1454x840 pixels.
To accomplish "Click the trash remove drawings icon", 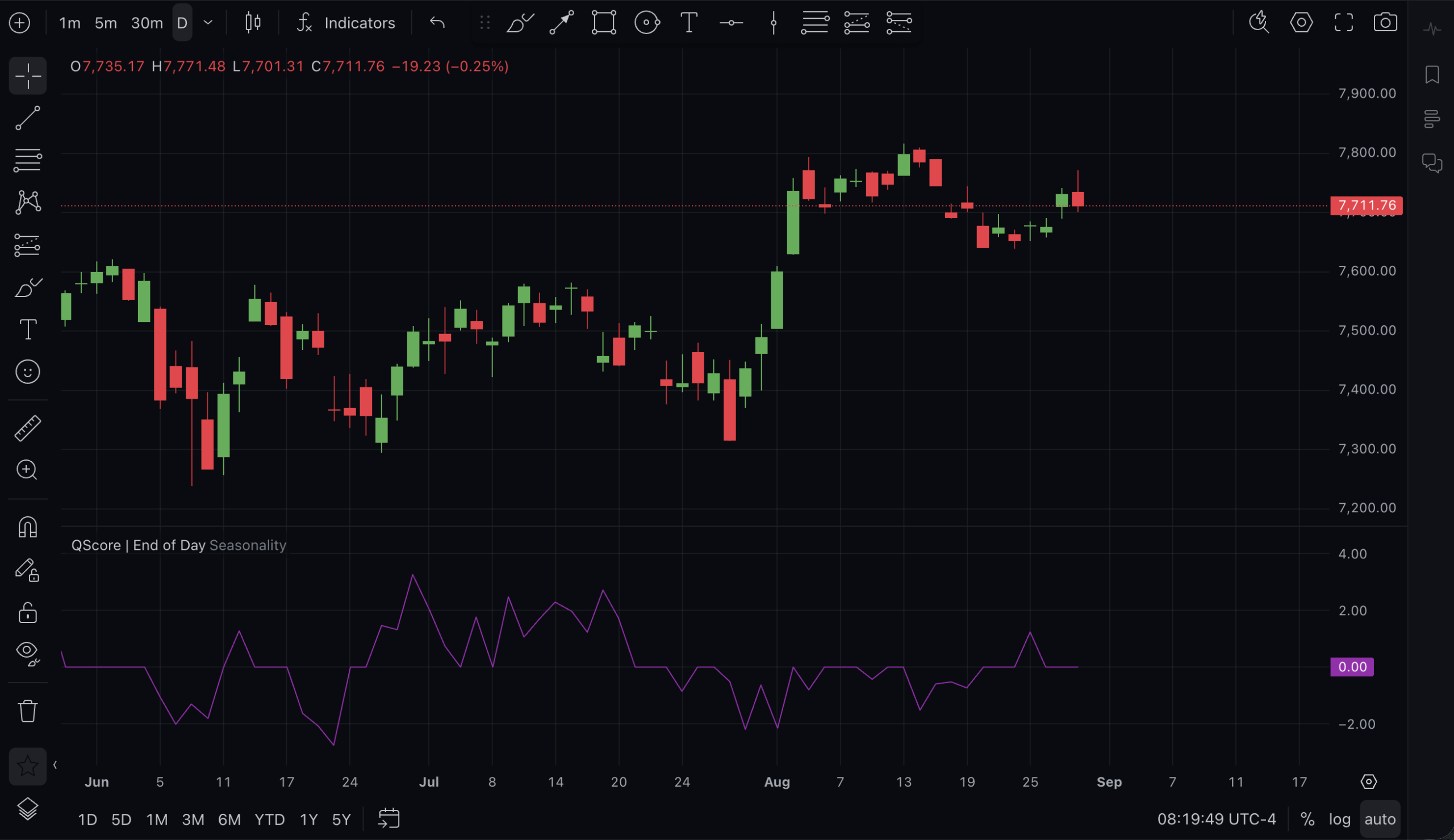I will coord(28,711).
